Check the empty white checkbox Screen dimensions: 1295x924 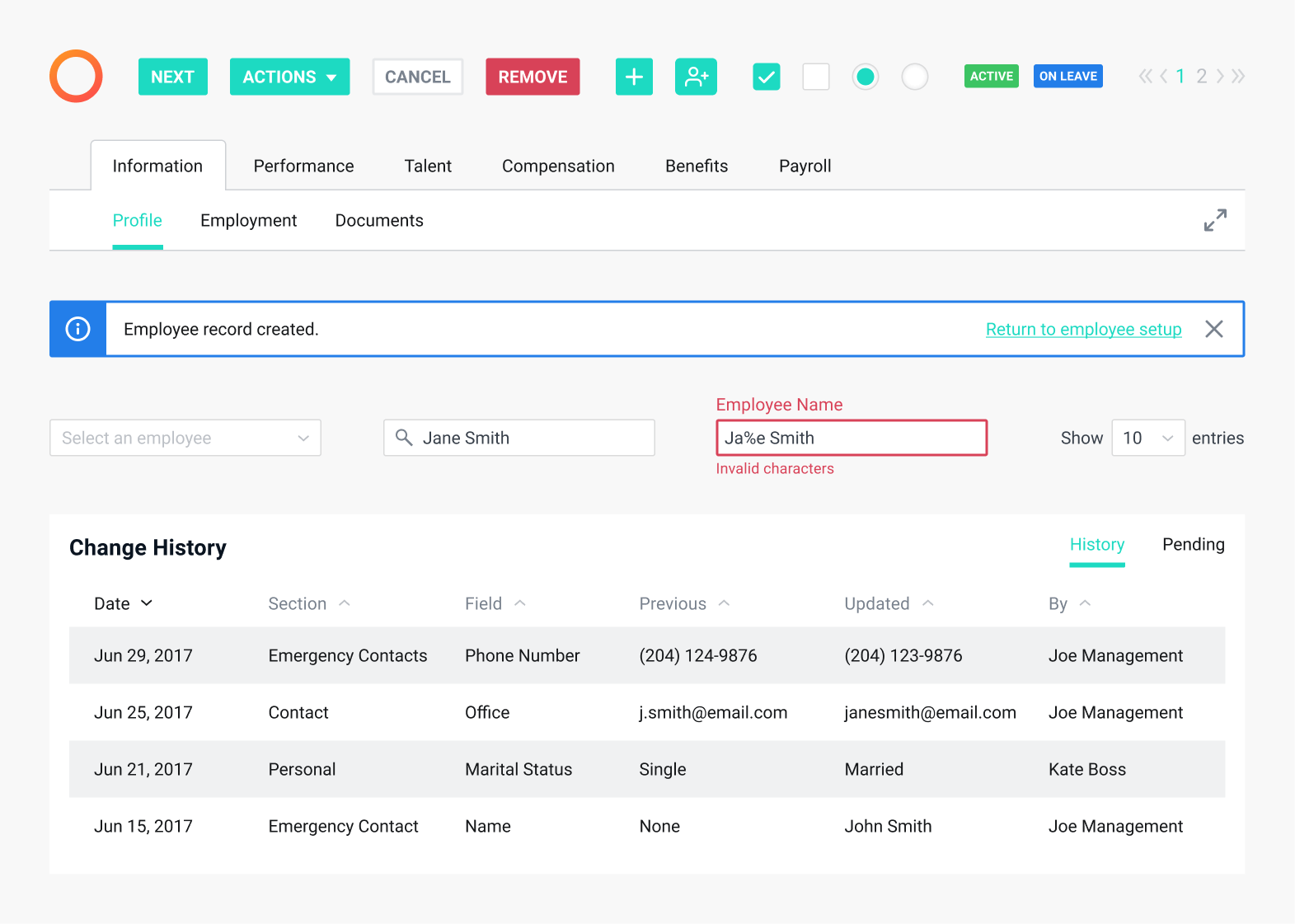coord(815,77)
